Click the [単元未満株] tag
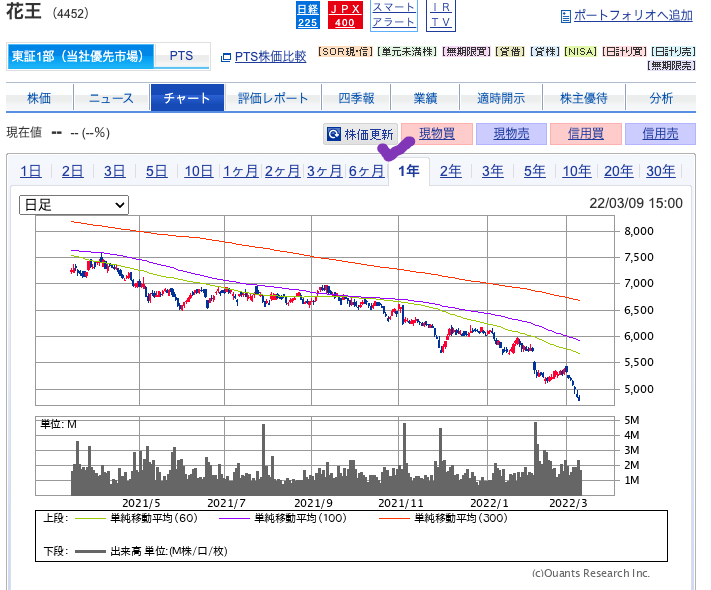The width and height of the screenshot is (711, 590). coord(407,52)
